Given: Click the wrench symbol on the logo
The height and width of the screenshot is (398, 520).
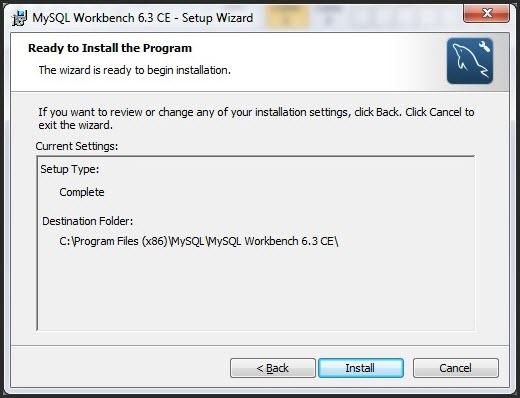Looking at the screenshot, I should click(484, 46).
